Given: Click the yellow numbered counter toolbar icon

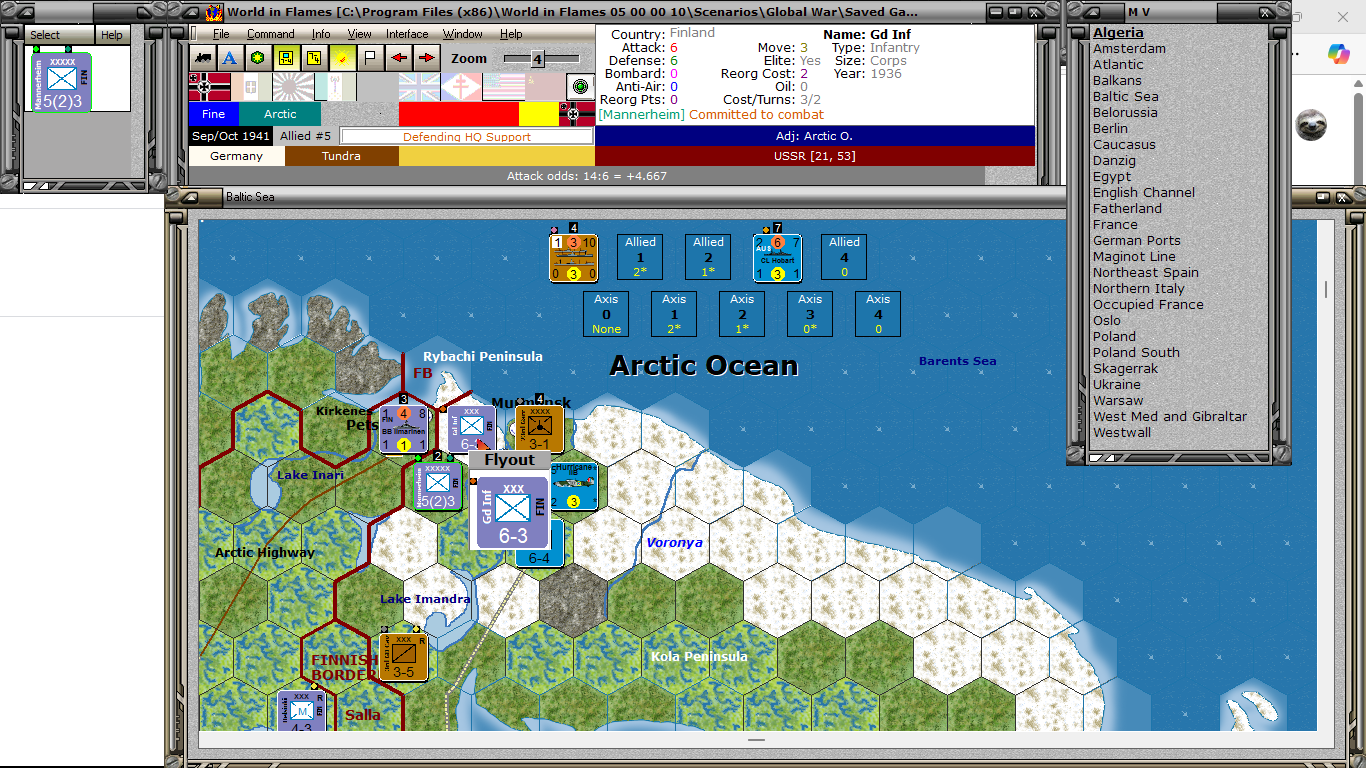Looking at the screenshot, I should click(x=314, y=58).
